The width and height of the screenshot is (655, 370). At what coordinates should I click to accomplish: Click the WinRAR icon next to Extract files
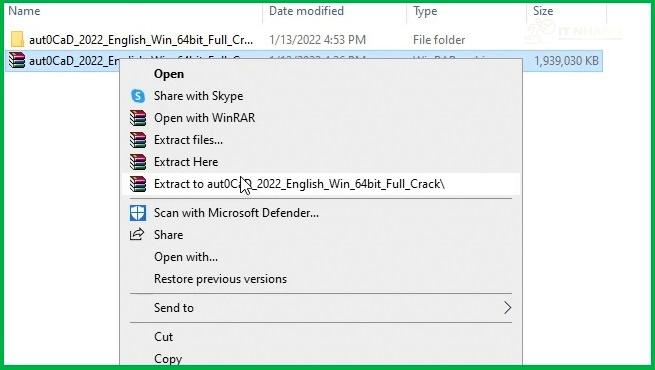(138, 140)
